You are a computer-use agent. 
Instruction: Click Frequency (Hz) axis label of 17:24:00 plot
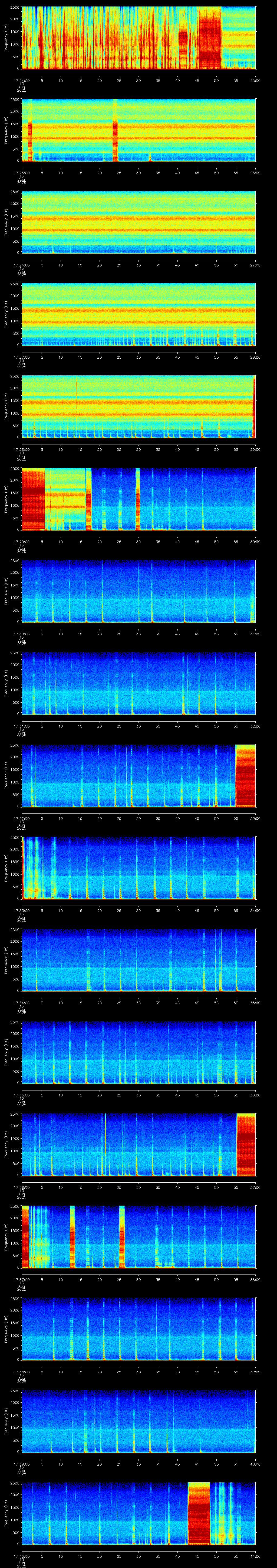6,38
